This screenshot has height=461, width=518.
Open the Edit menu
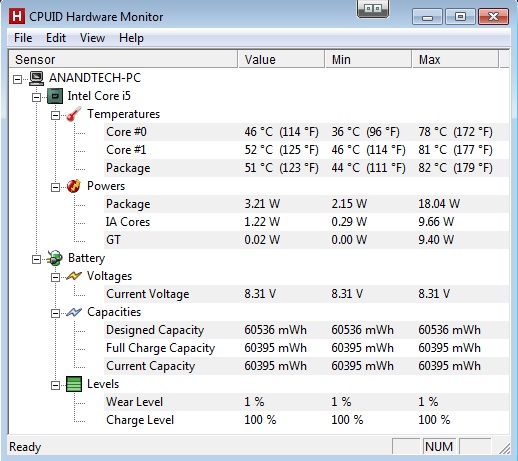[x=56, y=38]
